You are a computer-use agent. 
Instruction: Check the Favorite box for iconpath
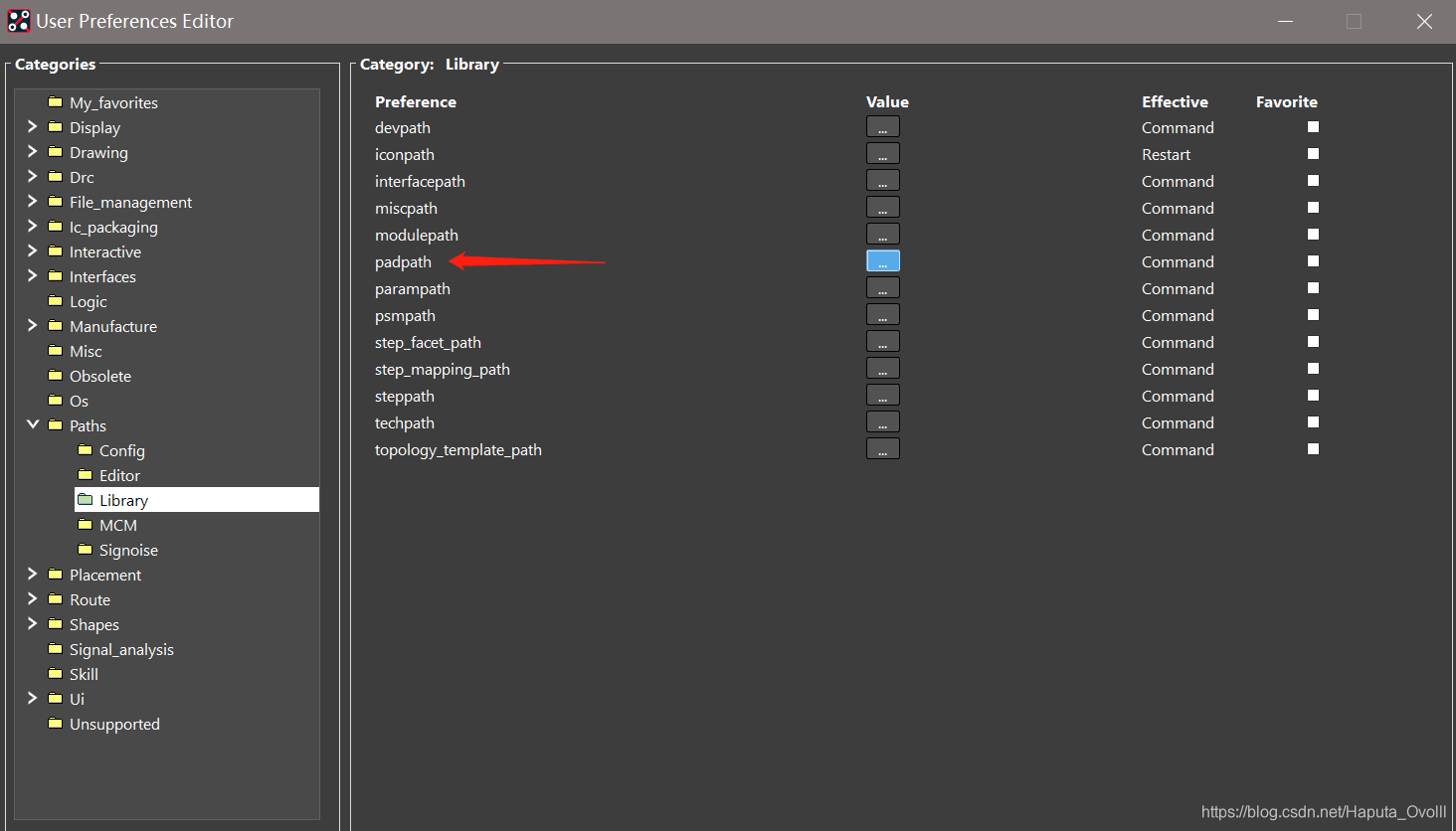pos(1313,153)
